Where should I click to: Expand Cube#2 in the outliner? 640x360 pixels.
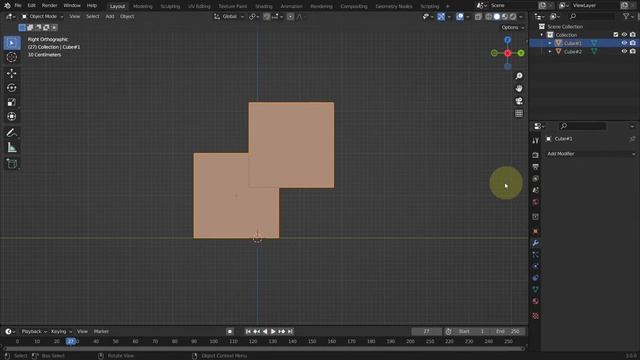[550, 52]
